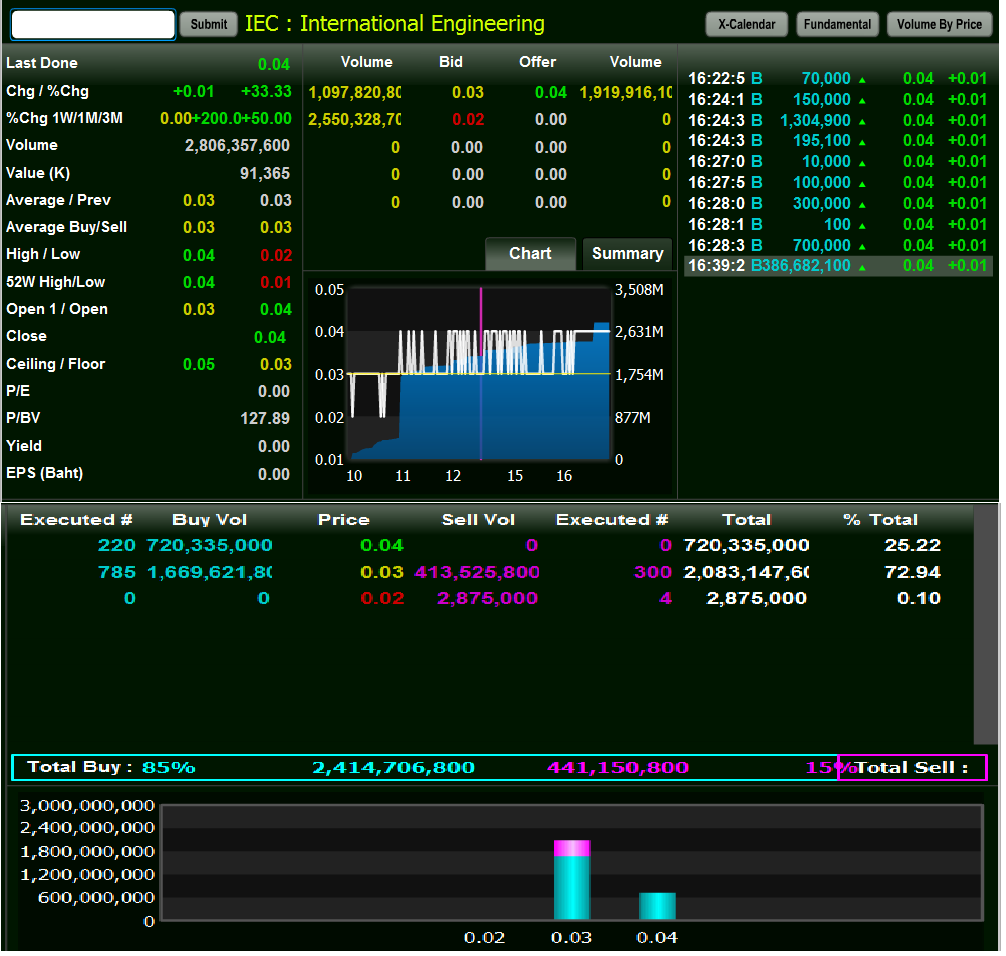1006x956 pixels.
Task: Open the Fundamental view
Action: [x=837, y=24]
